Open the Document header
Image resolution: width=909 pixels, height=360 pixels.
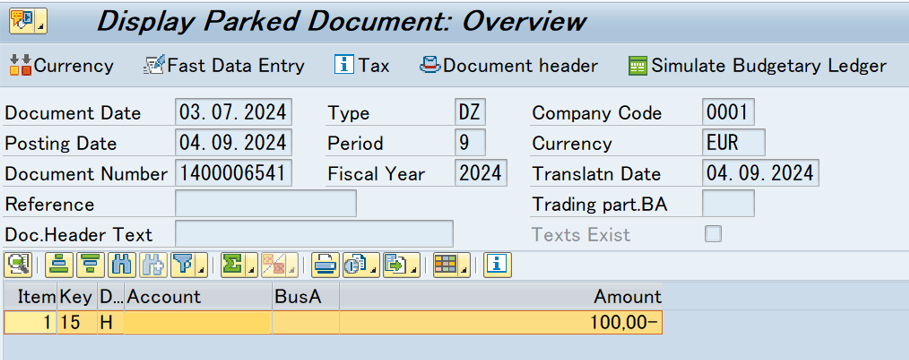(x=508, y=66)
